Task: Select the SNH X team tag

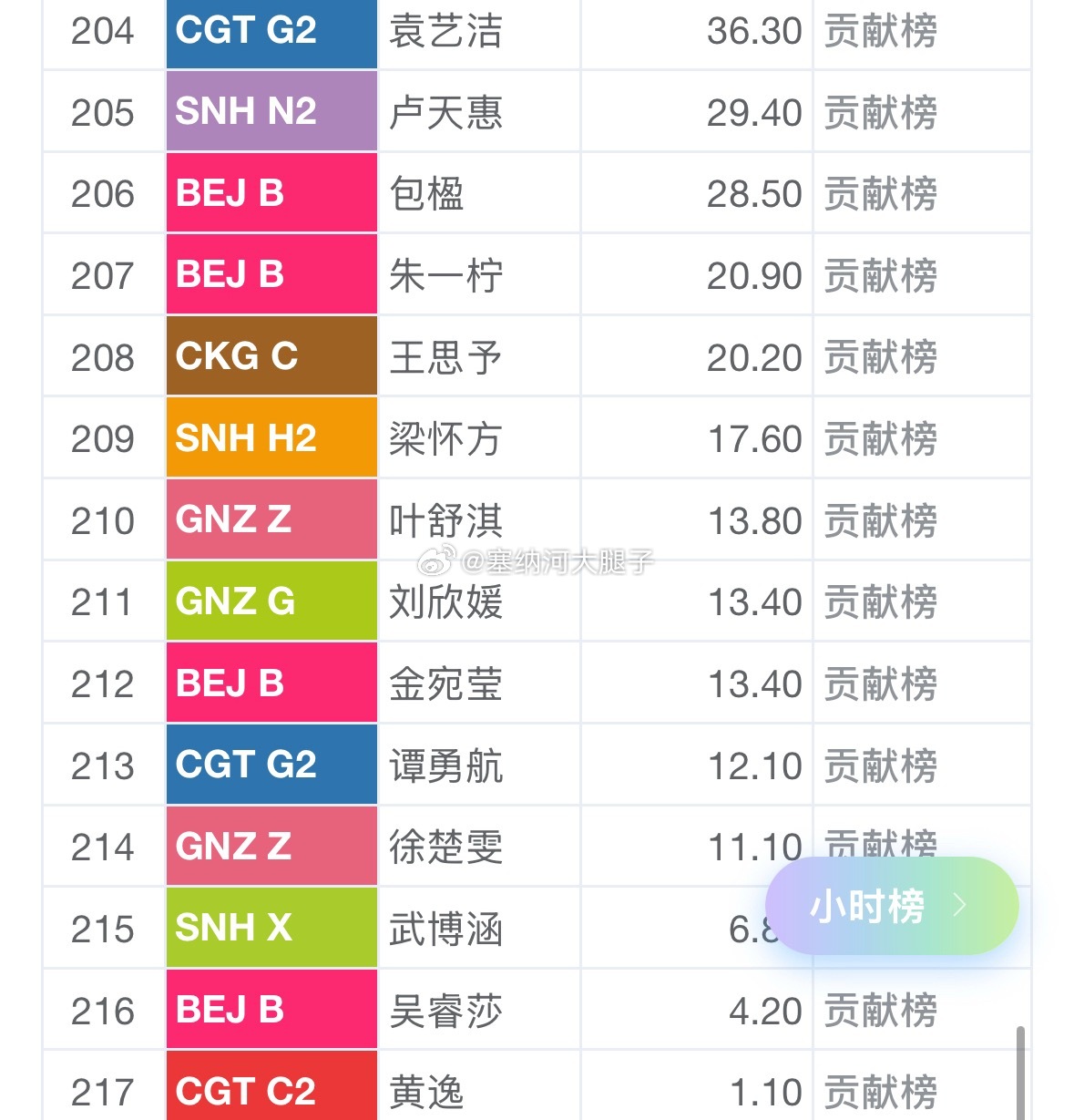Action: click(271, 928)
